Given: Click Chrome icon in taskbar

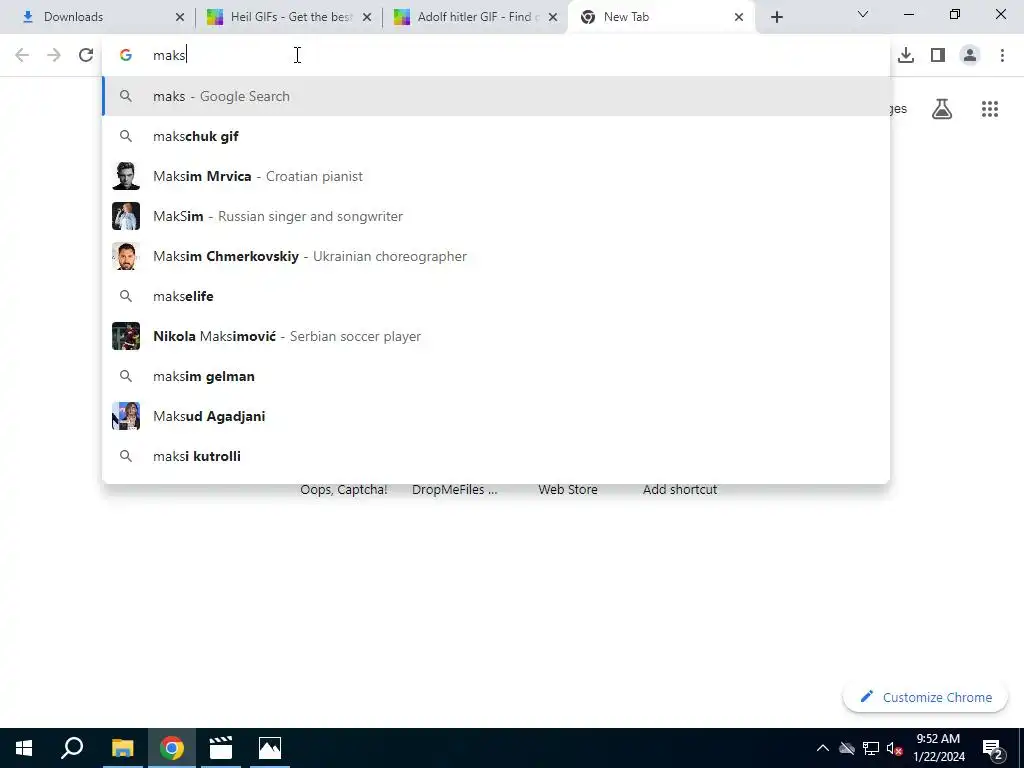Looking at the screenshot, I should pos(171,748).
